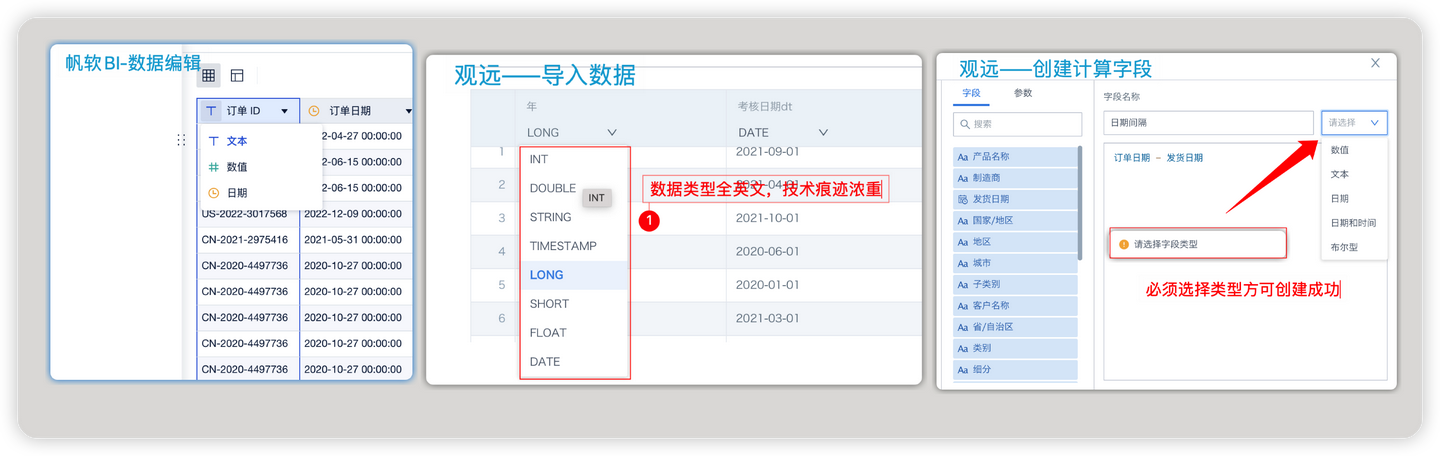Pick DATE from the data type list
Image resolution: width=1440 pixels, height=456 pixels.
click(x=575, y=362)
